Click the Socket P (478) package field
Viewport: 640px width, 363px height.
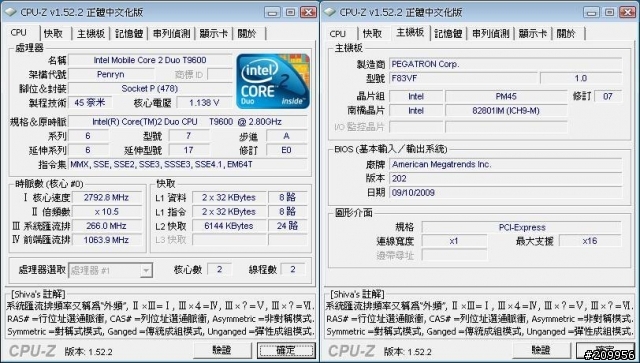150,89
